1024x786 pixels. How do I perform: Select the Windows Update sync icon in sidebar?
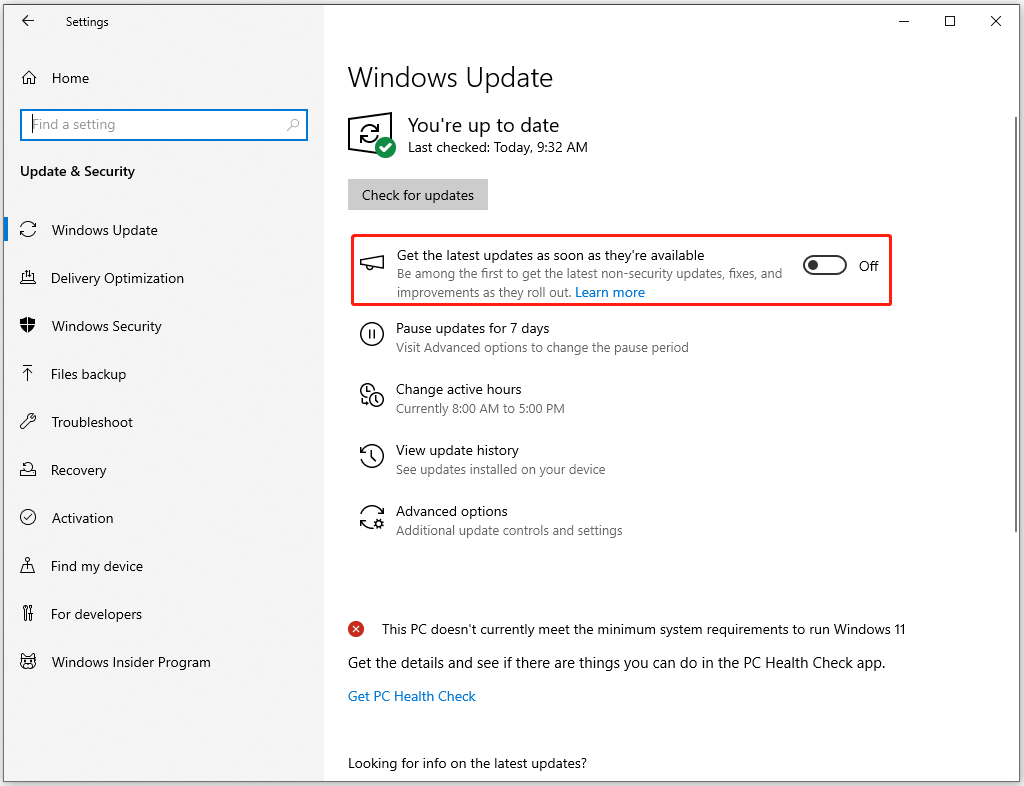pos(28,230)
